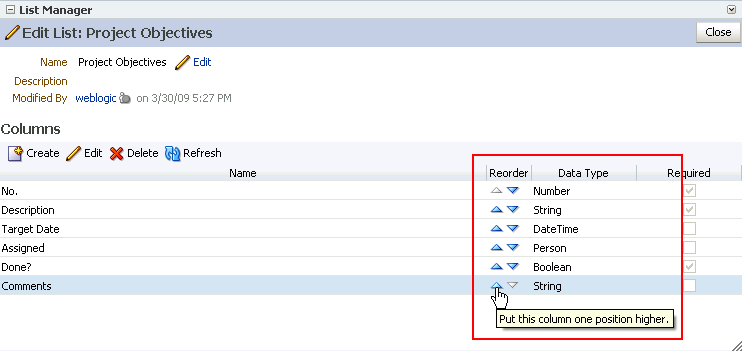Image resolution: width=742 pixels, height=364 pixels.
Task: Click the Reorder column header
Action: click(509, 173)
